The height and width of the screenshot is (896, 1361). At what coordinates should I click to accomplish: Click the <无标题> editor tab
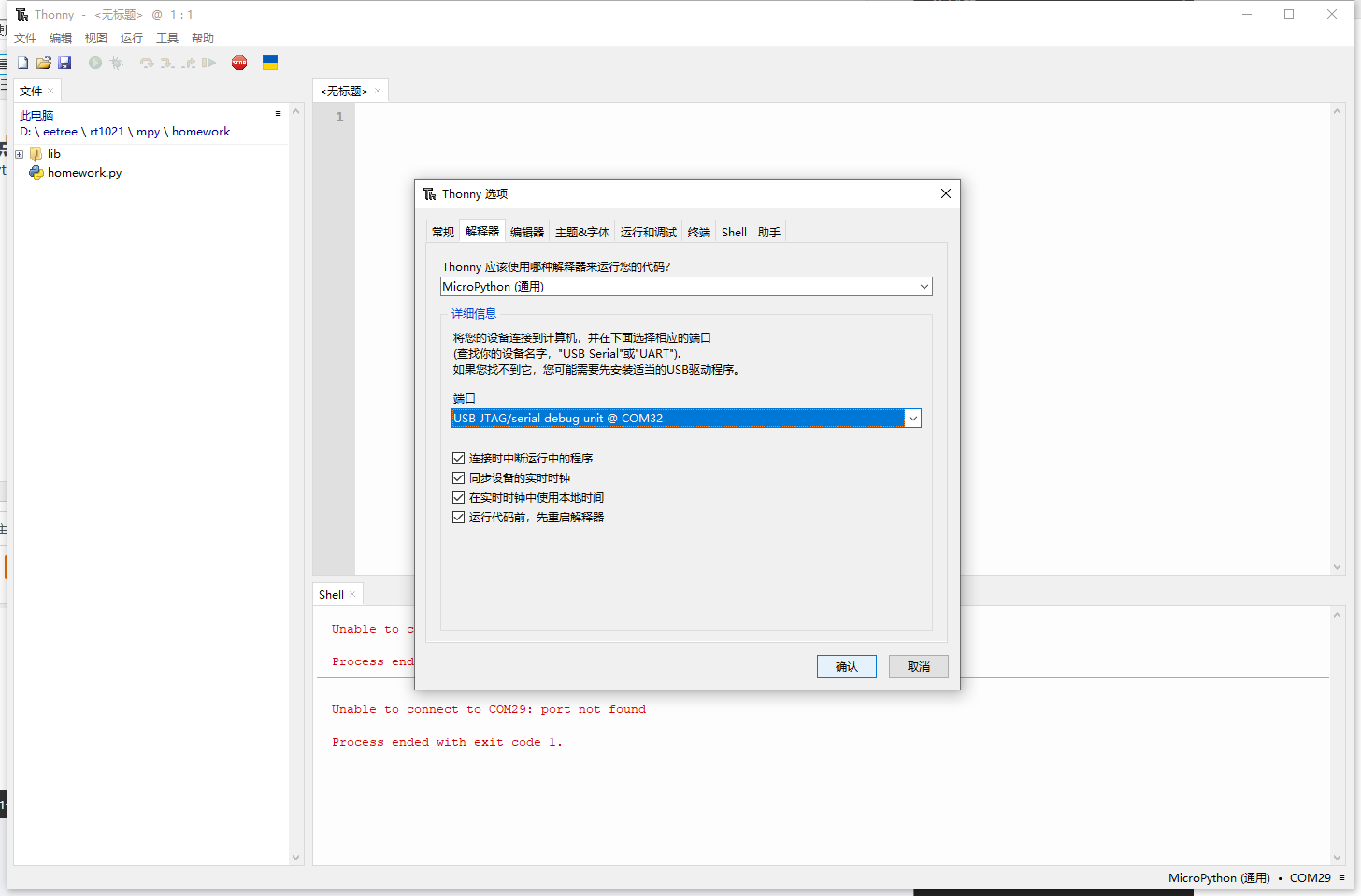(x=344, y=91)
